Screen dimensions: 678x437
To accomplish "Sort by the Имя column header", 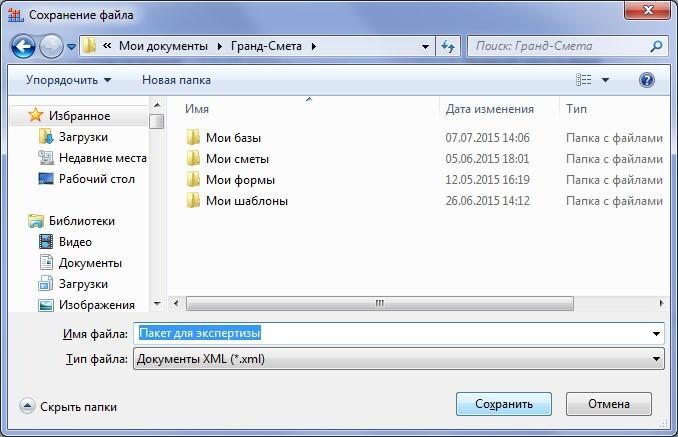I will coord(197,108).
